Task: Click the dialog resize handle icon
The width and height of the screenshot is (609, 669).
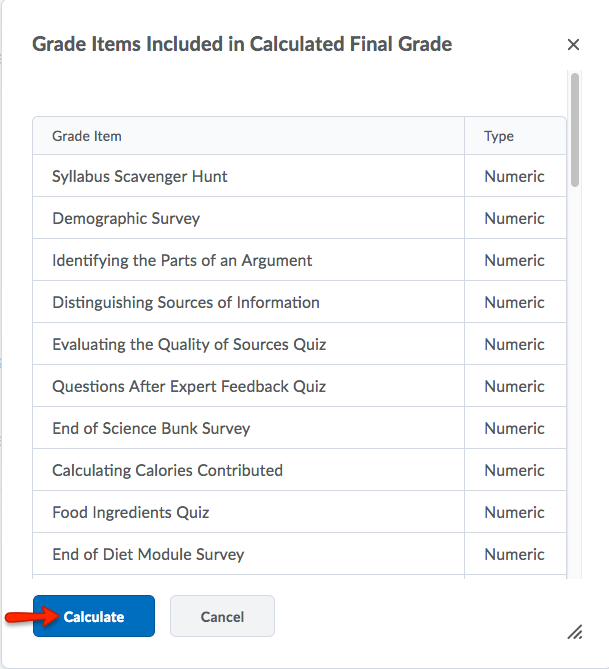Action: tap(575, 632)
